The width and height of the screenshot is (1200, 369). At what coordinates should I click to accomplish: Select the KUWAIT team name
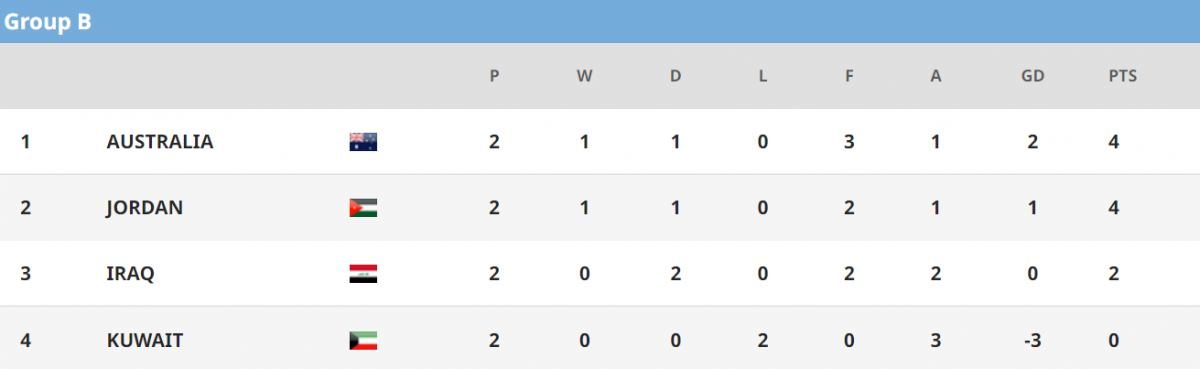click(x=145, y=340)
